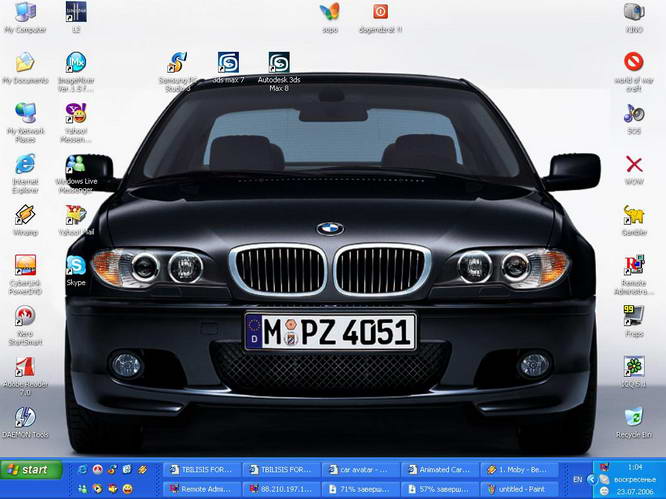Launch Skype from the desktop
The width and height of the screenshot is (666, 499).
pos(76,270)
